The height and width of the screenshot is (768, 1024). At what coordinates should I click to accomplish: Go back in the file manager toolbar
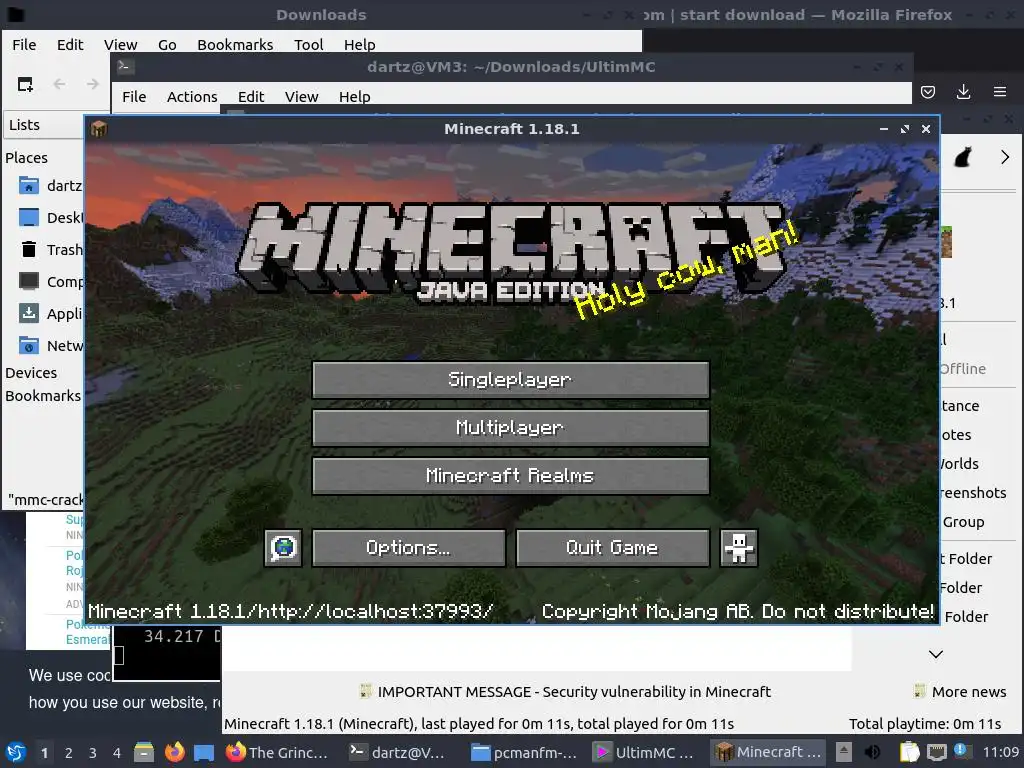59,84
